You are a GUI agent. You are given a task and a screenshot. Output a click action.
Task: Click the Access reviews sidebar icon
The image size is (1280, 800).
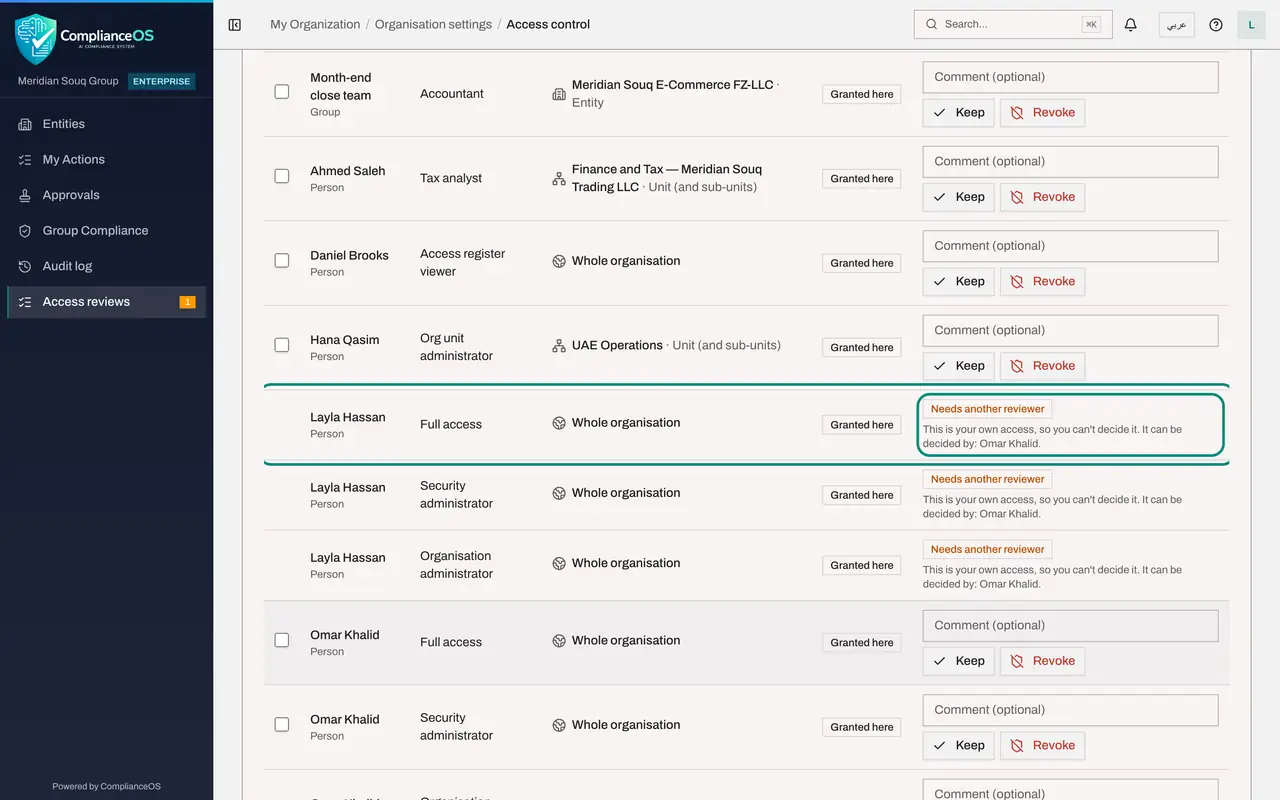click(x=25, y=302)
